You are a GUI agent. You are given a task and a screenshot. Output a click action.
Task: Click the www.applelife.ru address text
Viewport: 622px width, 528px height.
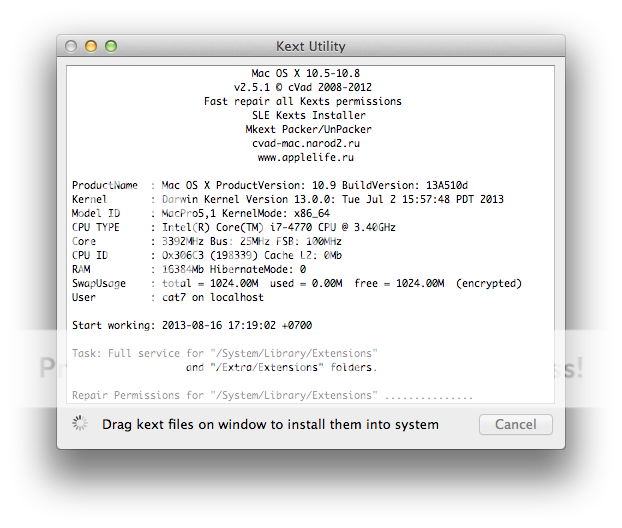(304, 157)
